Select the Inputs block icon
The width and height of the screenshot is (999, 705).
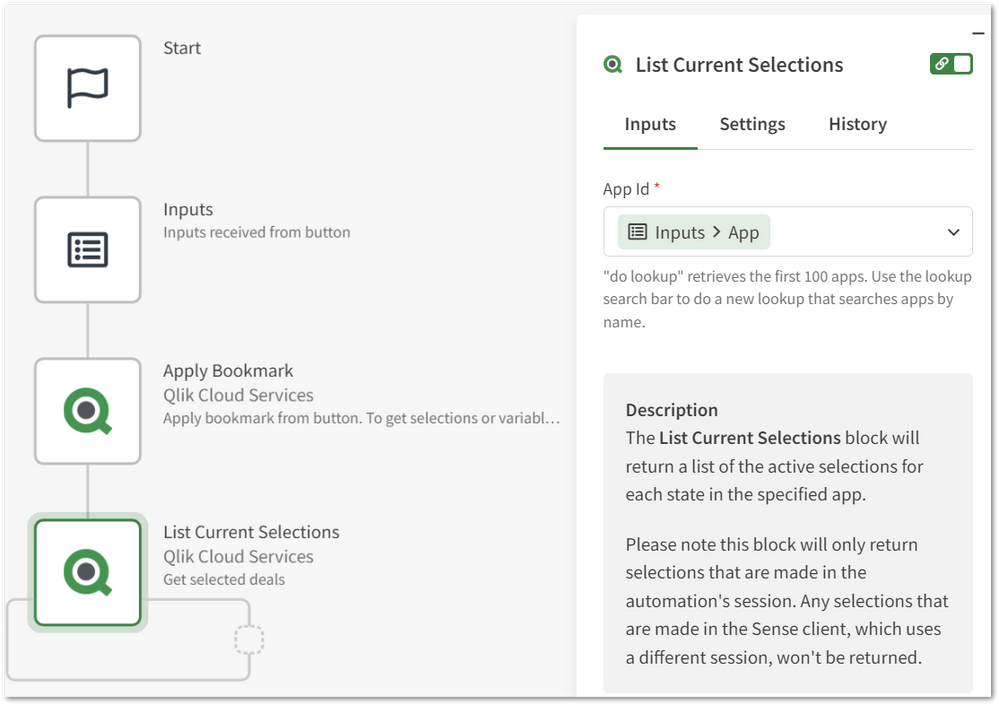(x=87, y=249)
